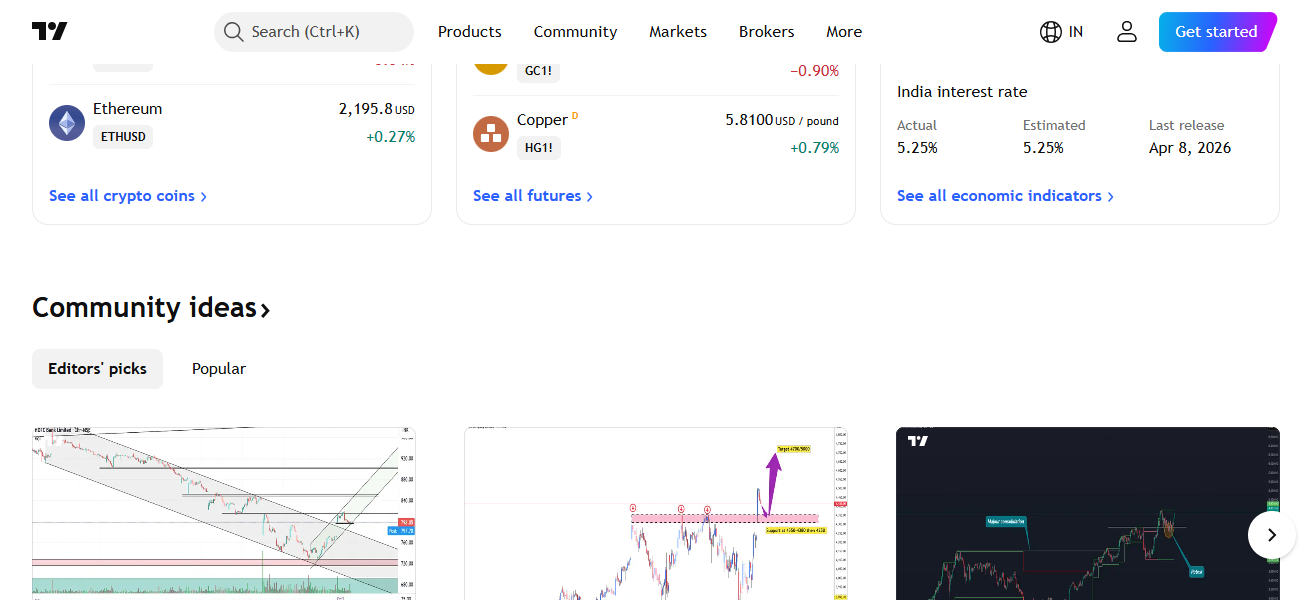1312x600 pixels.
Task: Click inside the Search (Ctrl+K) field
Action: click(x=313, y=31)
